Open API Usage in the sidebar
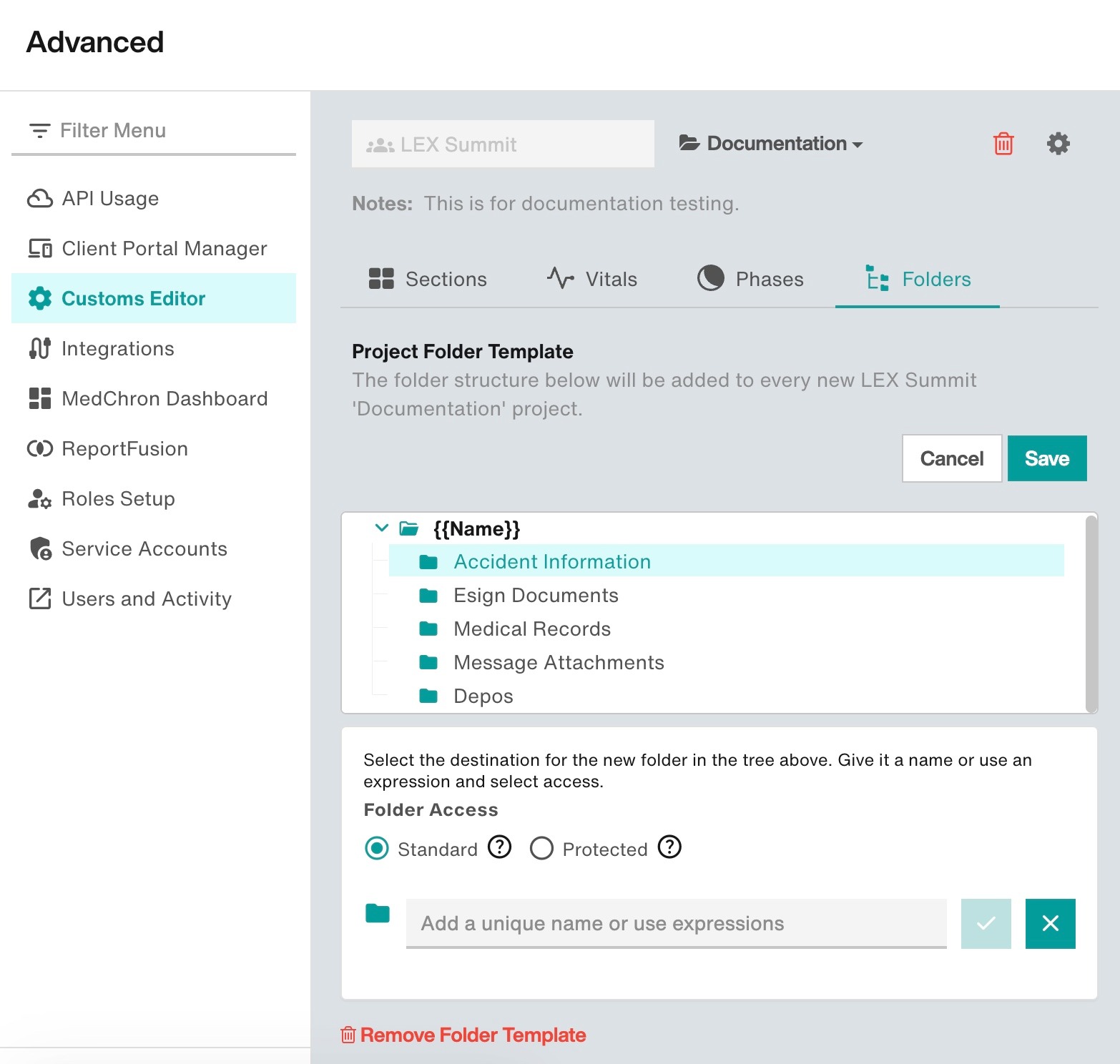This screenshot has height=1064, width=1120. click(154, 198)
